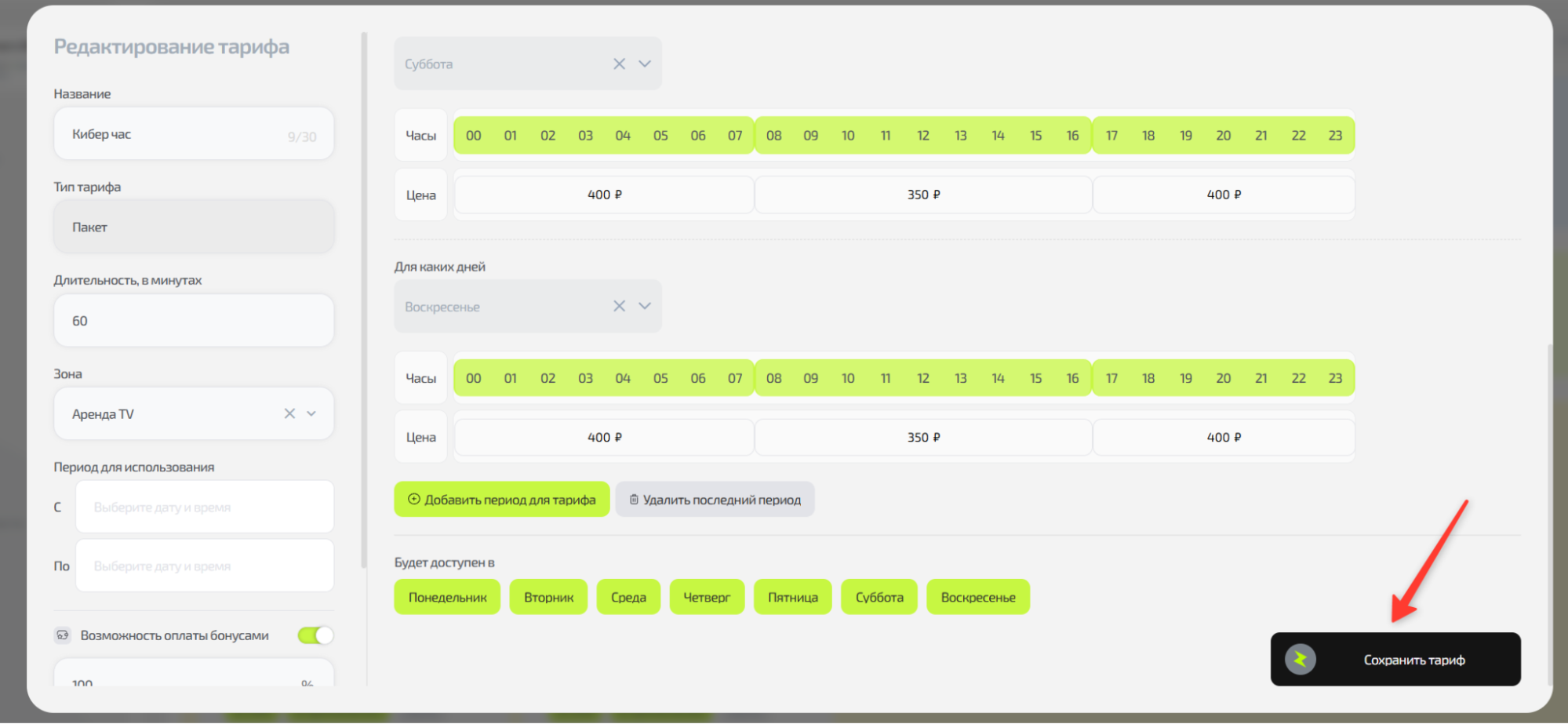Disable the Возможность оплаты бонусами switch

click(x=315, y=635)
